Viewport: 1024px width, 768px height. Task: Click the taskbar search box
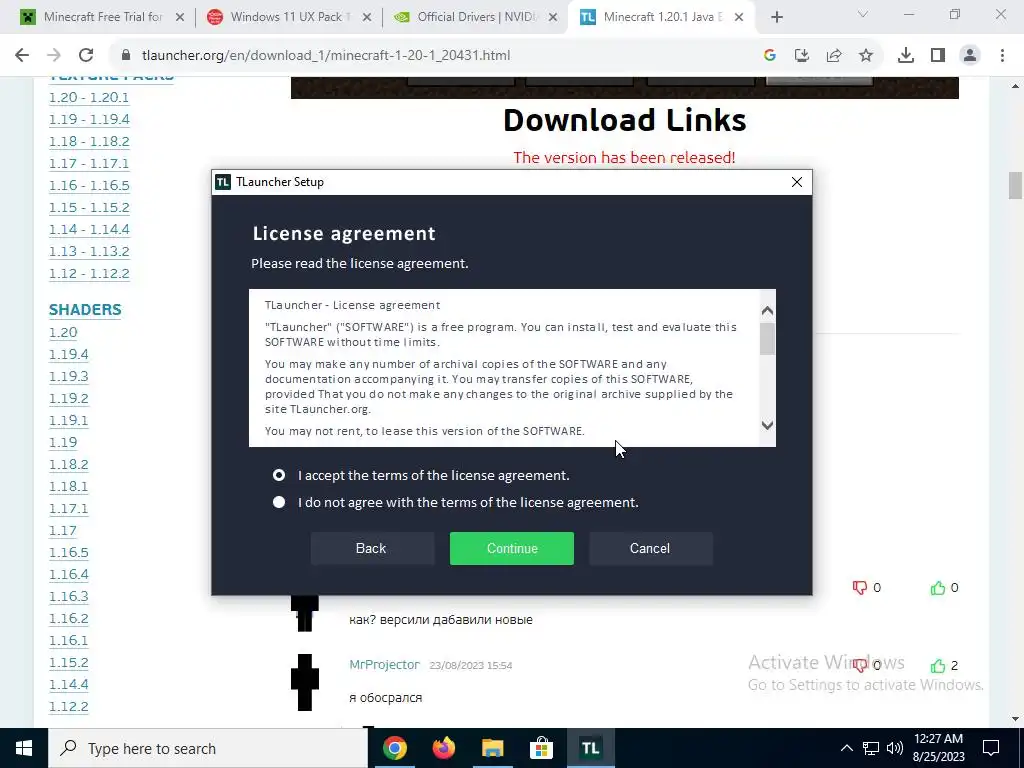pos(208,748)
